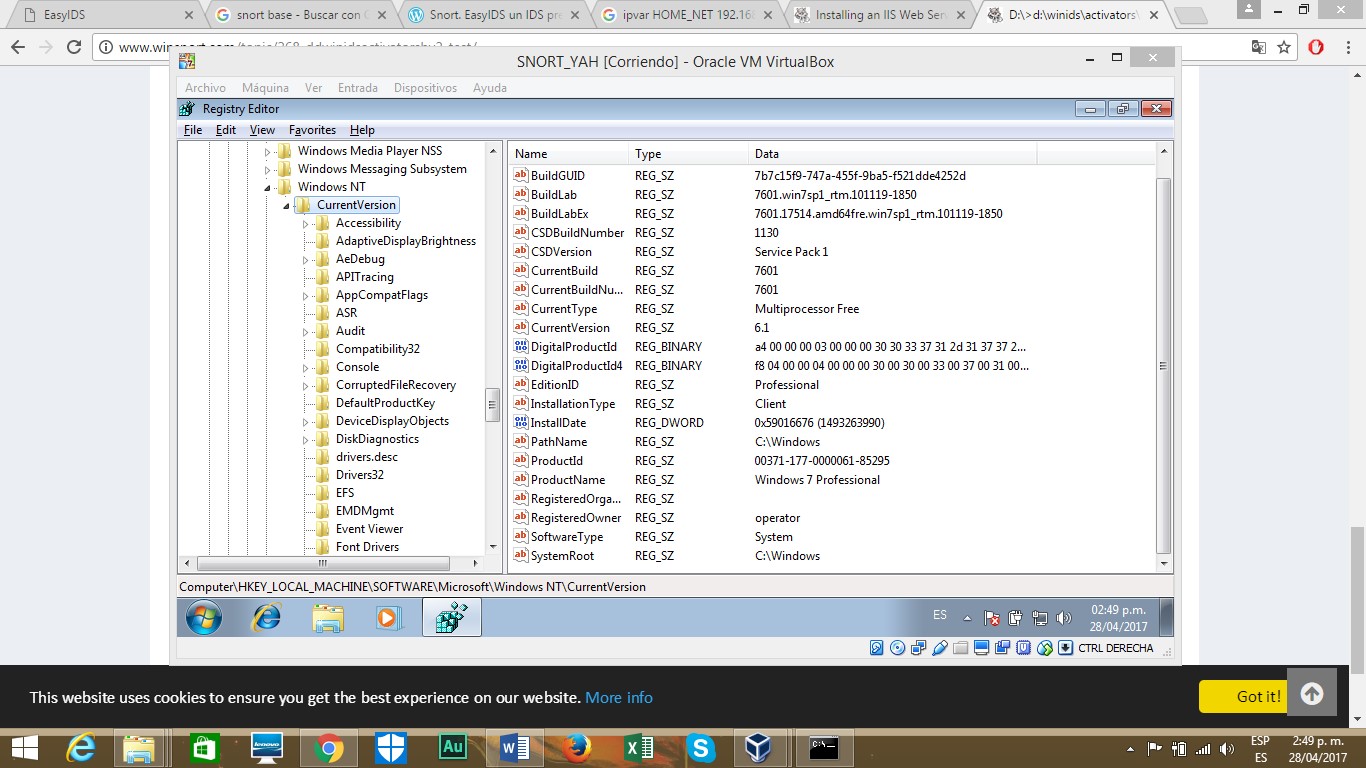Click the Windows 7 Start orb
1366x768 pixels.
(203, 618)
